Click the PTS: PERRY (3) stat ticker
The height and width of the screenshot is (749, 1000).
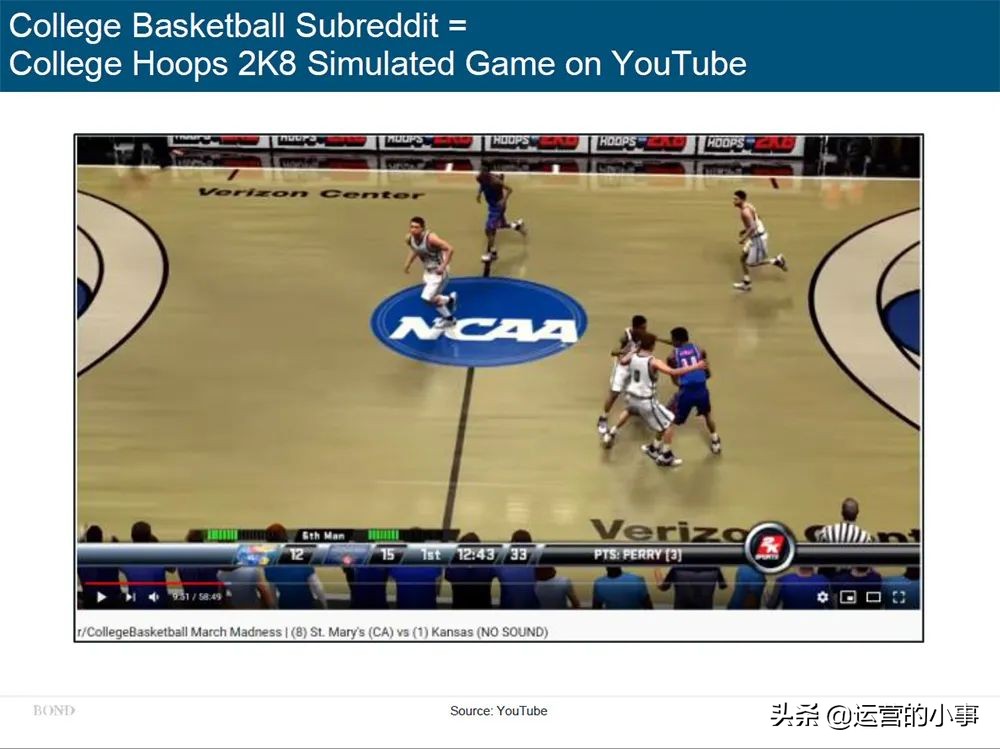[638, 555]
